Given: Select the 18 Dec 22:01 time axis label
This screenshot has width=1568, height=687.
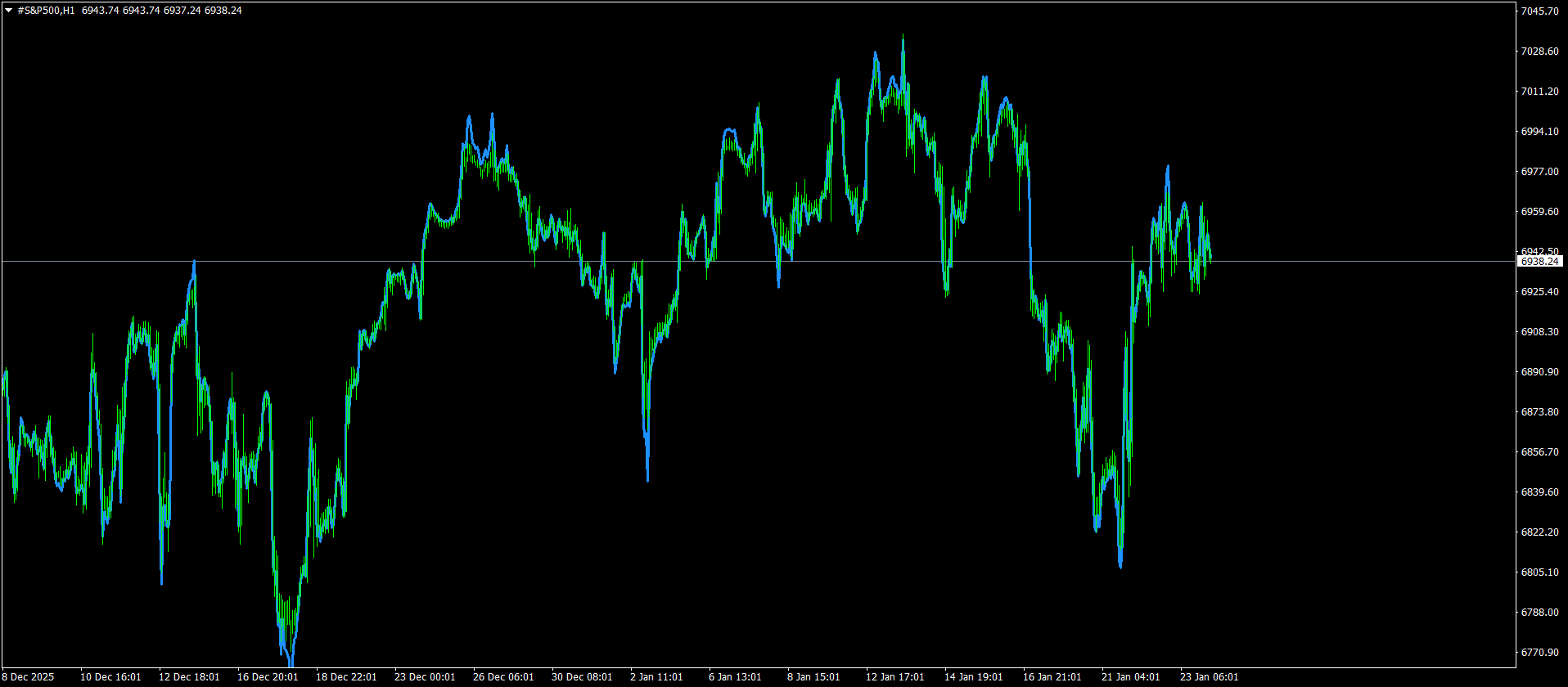Looking at the screenshot, I should point(346,677).
